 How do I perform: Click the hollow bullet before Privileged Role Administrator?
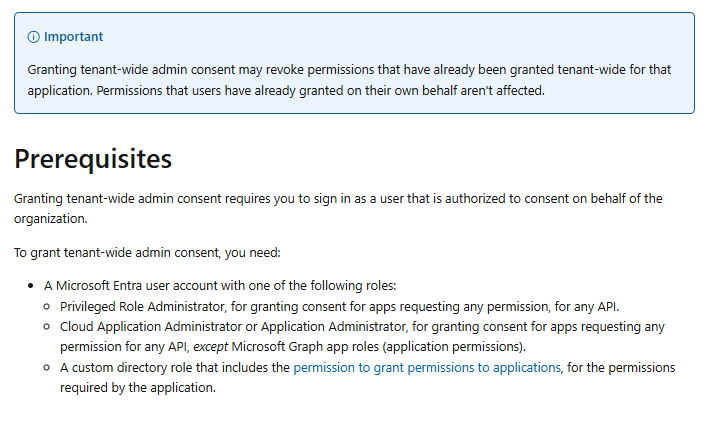click(47, 307)
